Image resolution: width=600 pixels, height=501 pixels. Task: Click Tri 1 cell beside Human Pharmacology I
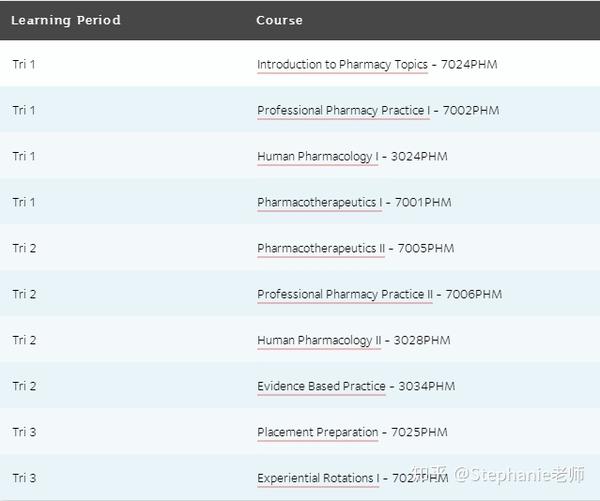(x=24, y=156)
